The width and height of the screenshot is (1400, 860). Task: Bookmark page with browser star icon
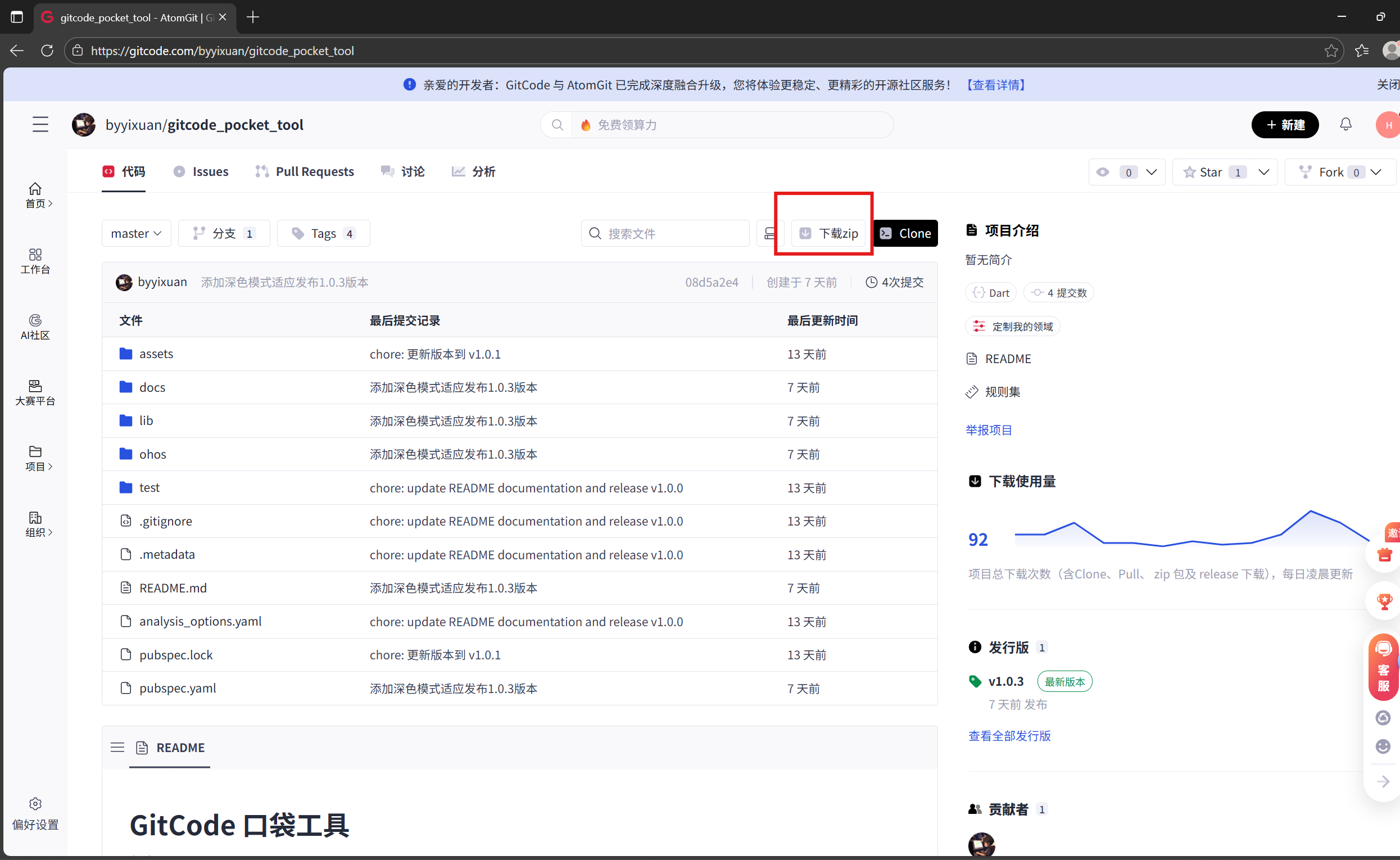pyautogui.click(x=1331, y=51)
